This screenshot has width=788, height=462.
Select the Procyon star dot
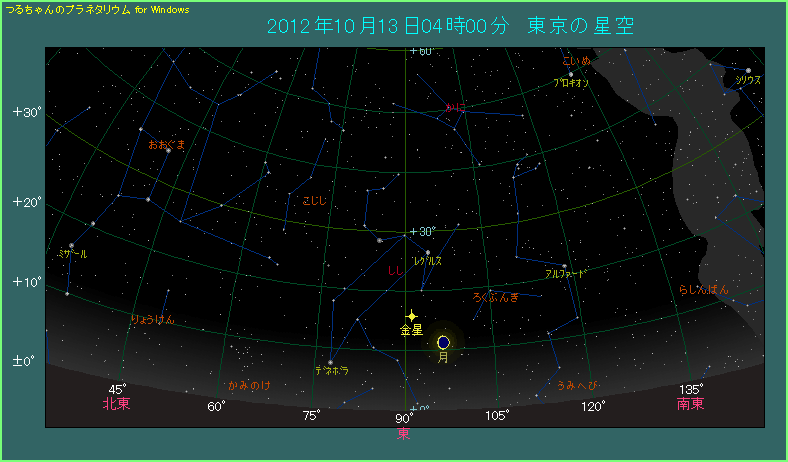[571, 74]
